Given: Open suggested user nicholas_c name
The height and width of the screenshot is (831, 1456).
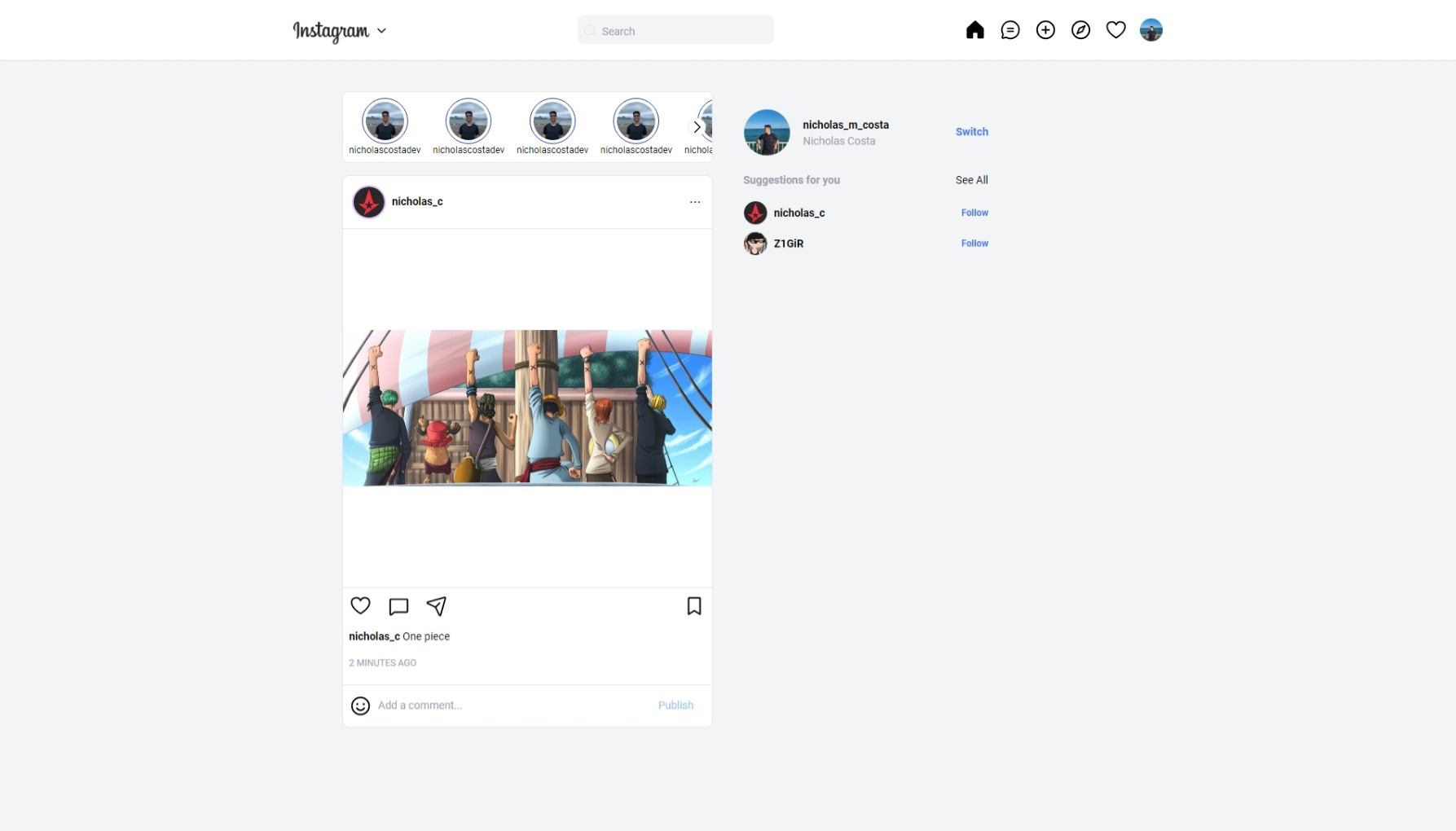Looking at the screenshot, I should point(799,213).
